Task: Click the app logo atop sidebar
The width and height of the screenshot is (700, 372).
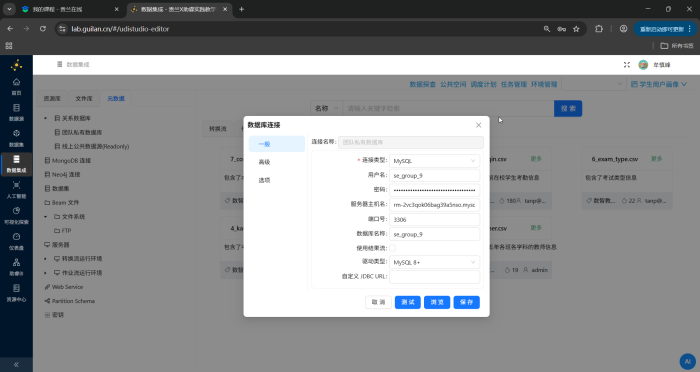Action: [17, 66]
